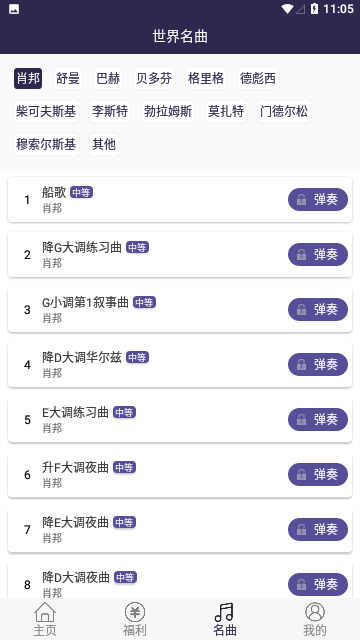Tap the picture notification icon in status bar
The height and width of the screenshot is (640, 360).
pyautogui.click(x=14, y=9)
